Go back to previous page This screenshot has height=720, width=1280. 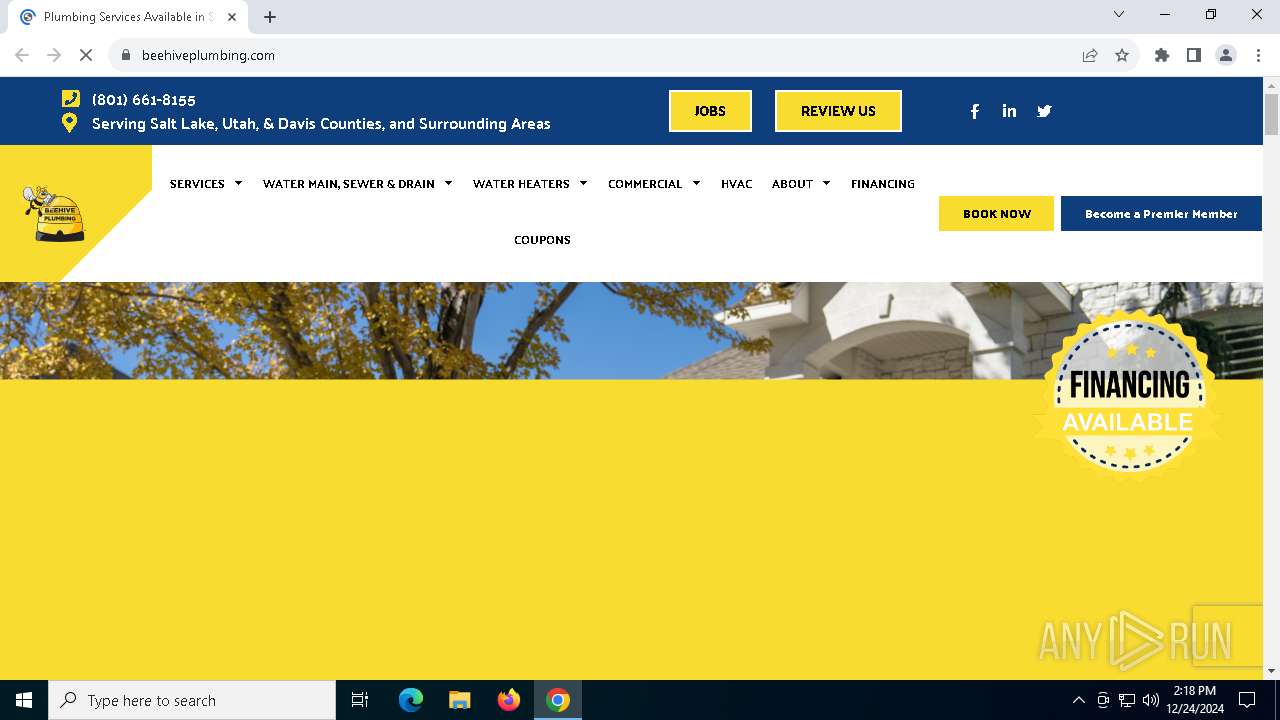(22, 55)
